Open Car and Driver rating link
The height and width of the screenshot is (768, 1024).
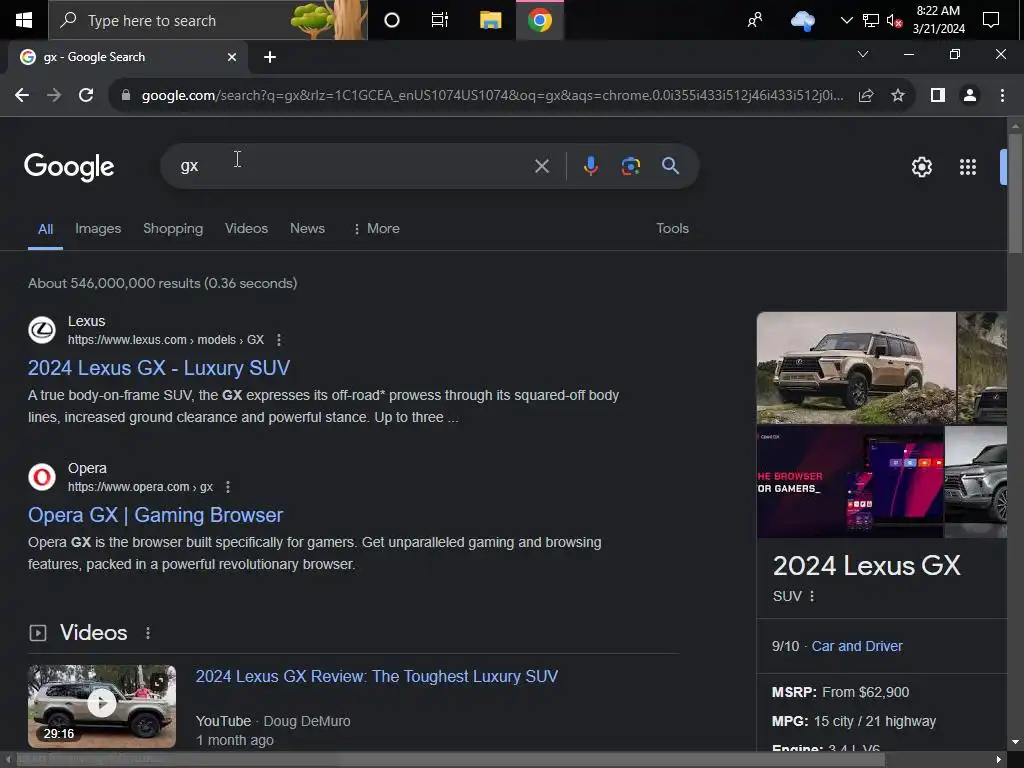tap(857, 647)
